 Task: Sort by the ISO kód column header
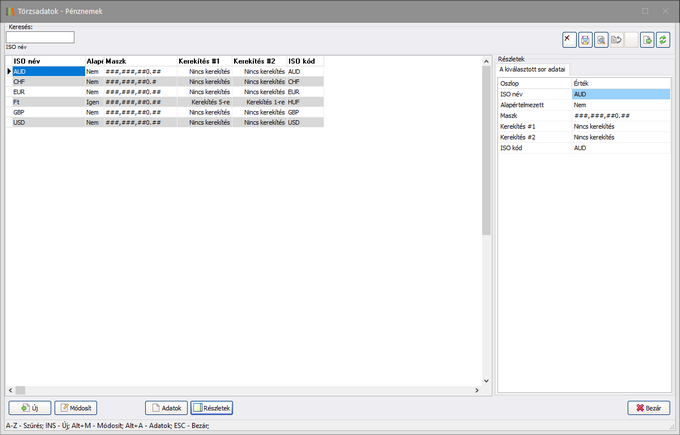[304, 61]
